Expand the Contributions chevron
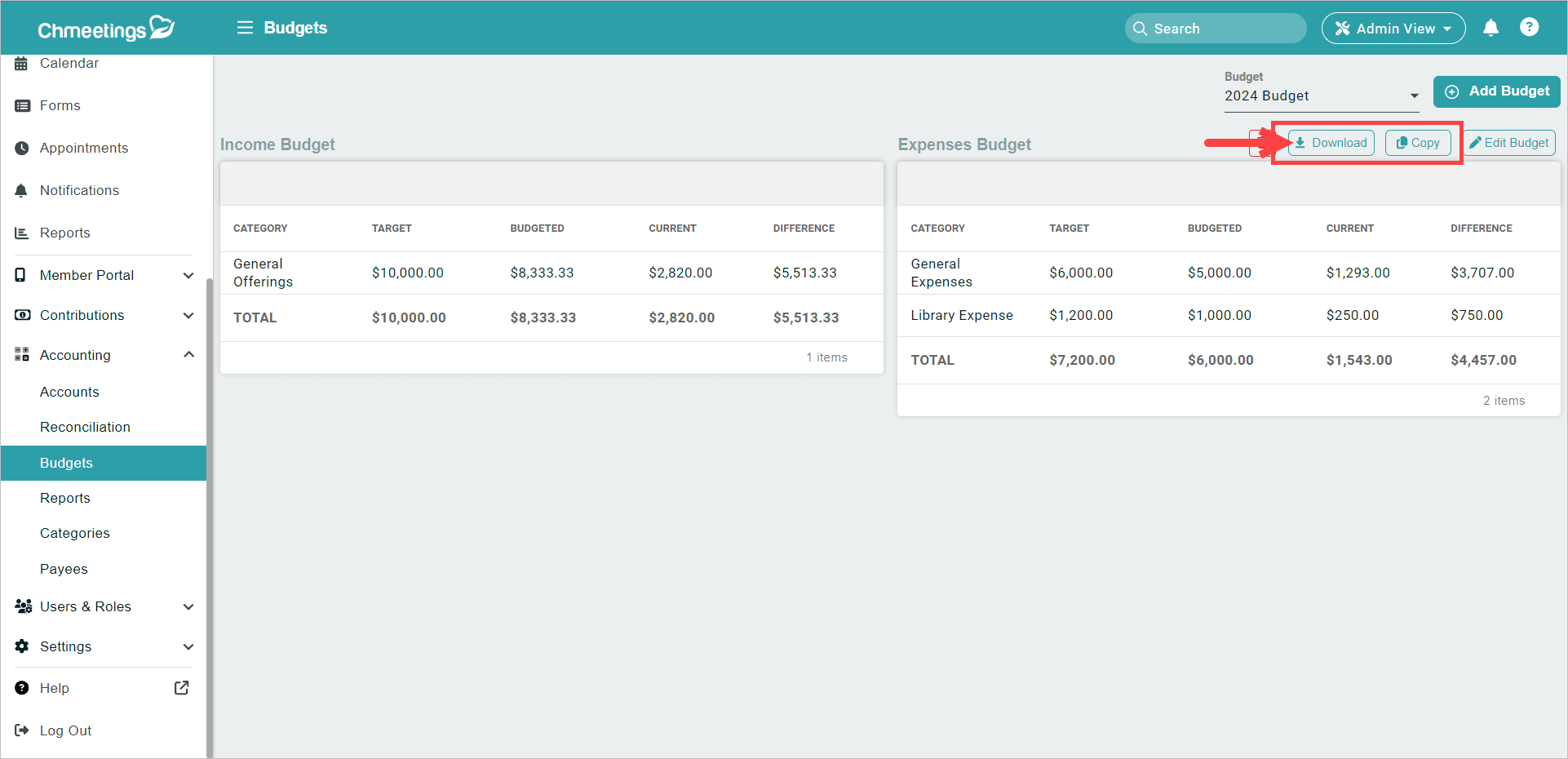Image resolution: width=1568 pixels, height=759 pixels. 188,315
